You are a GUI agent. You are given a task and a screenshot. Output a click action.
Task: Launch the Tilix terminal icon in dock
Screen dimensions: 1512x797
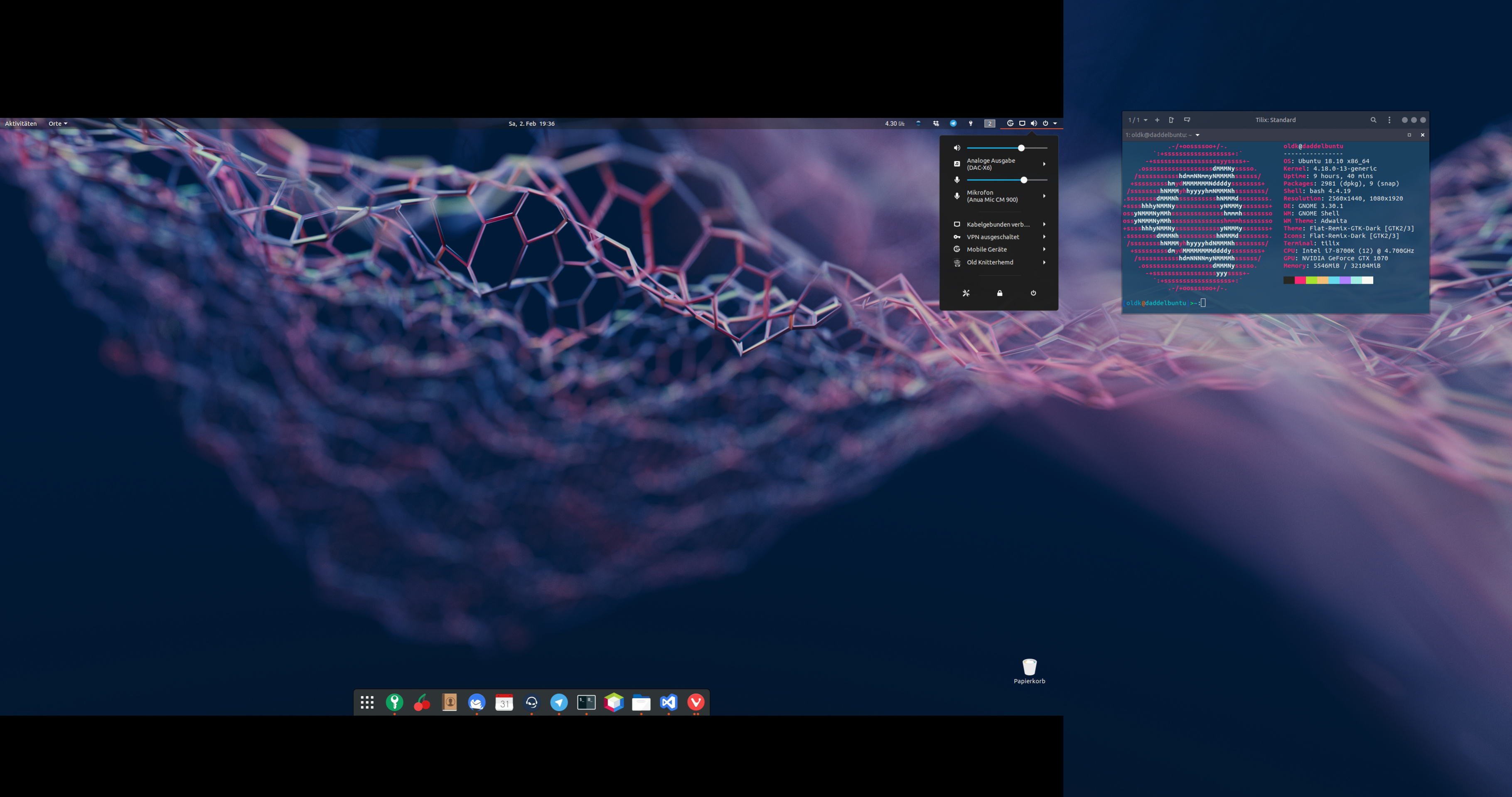(x=586, y=702)
